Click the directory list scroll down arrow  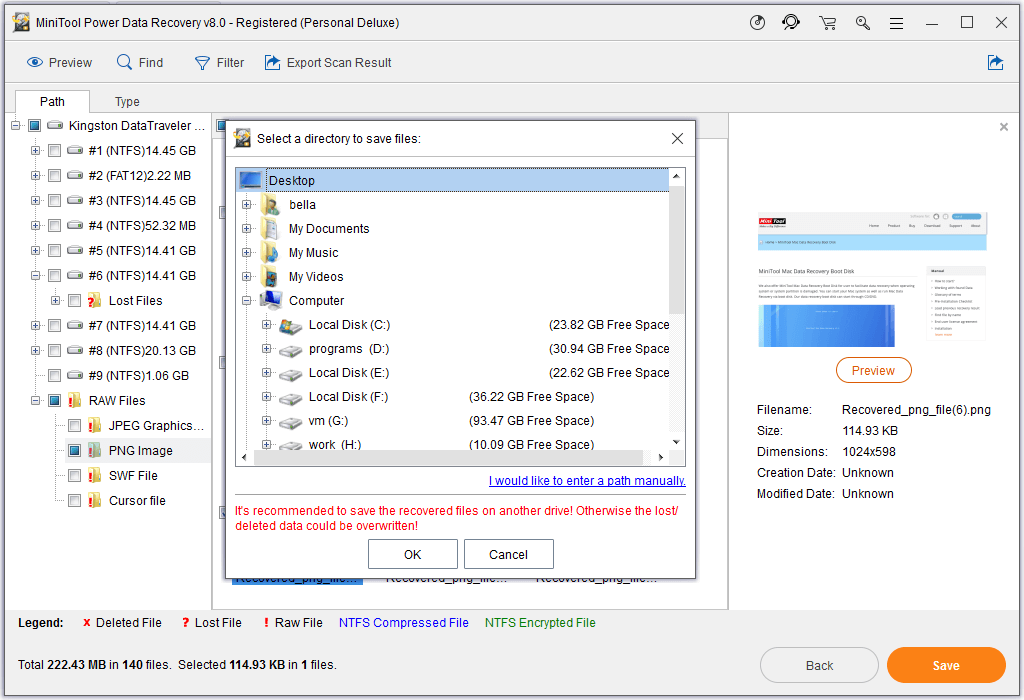(677, 442)
